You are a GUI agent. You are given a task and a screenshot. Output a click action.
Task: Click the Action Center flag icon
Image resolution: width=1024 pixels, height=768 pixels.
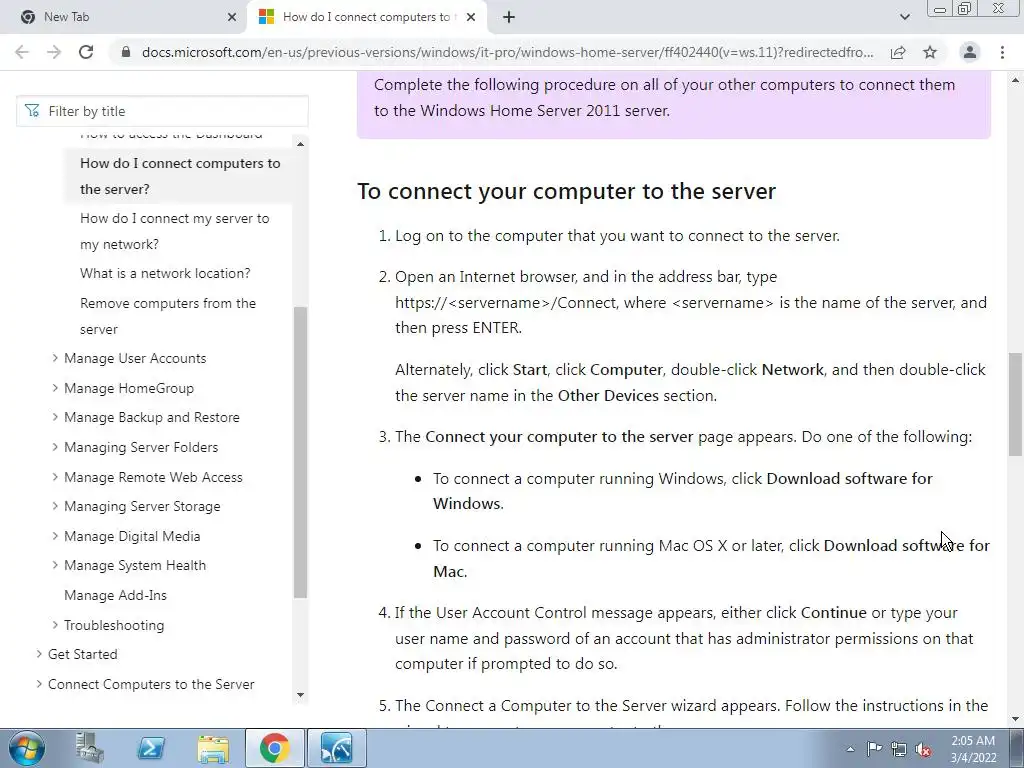[x=874, y=749]
